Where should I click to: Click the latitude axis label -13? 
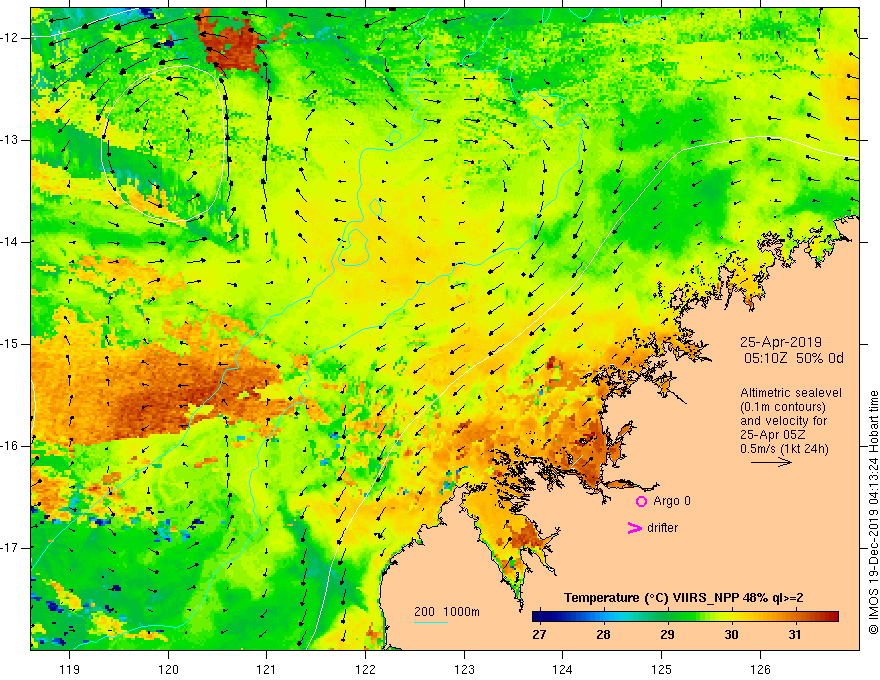11,140
